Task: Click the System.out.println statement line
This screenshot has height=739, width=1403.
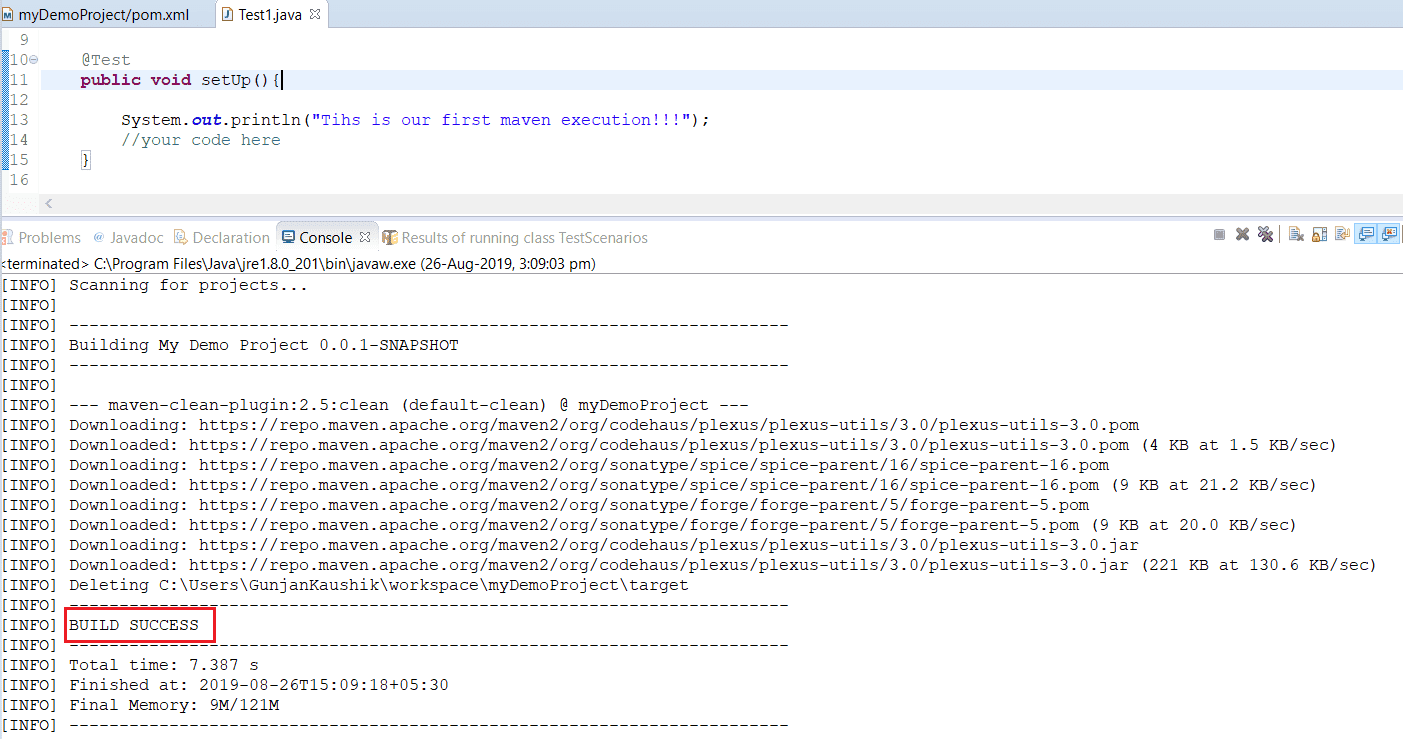Action: point(415,120)
